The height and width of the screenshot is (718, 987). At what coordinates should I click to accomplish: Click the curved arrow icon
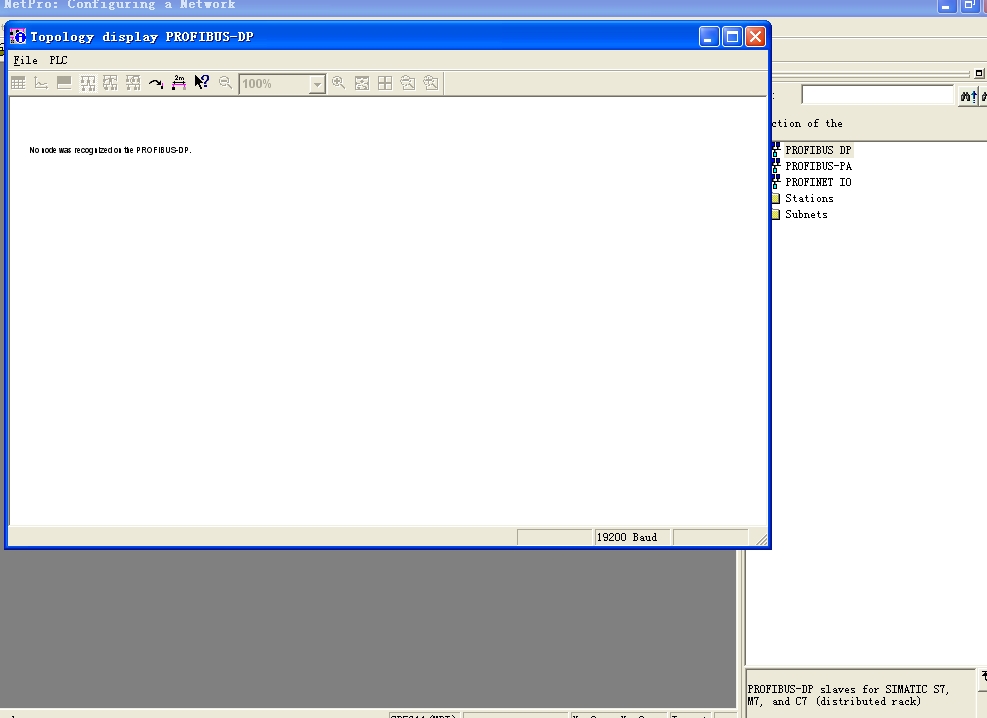point(155,83)
